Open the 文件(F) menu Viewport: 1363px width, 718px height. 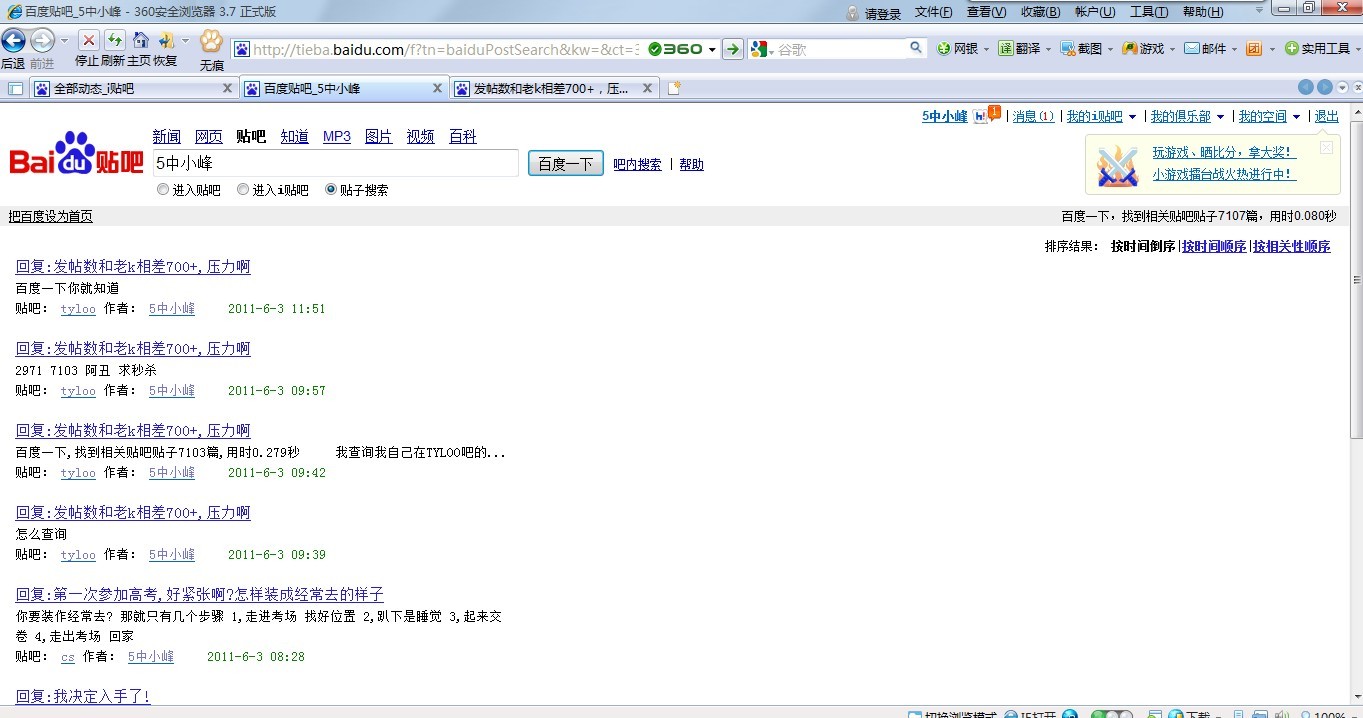934,12
